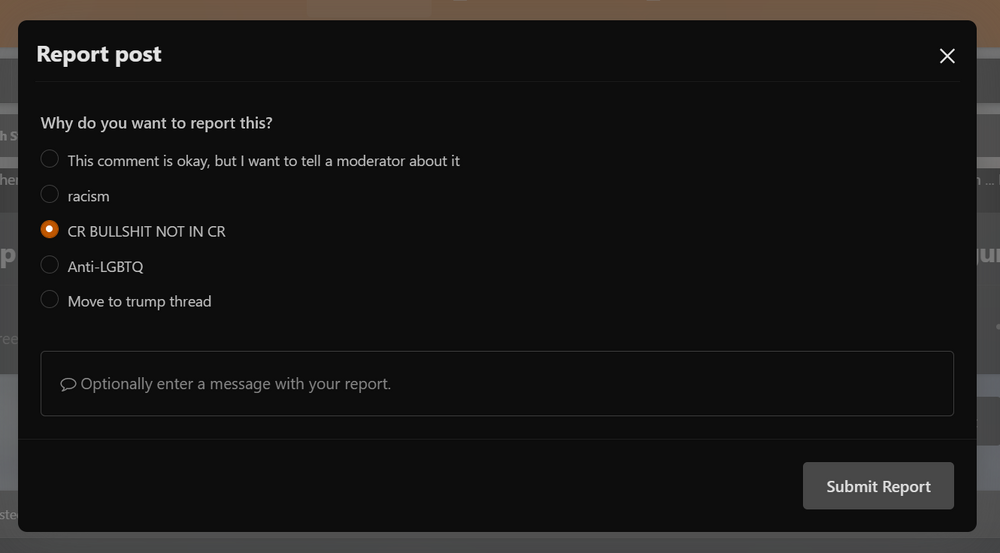Click the 'Report post' dialog title
This screenshot has width=1000, height=553.
point(99,55)
